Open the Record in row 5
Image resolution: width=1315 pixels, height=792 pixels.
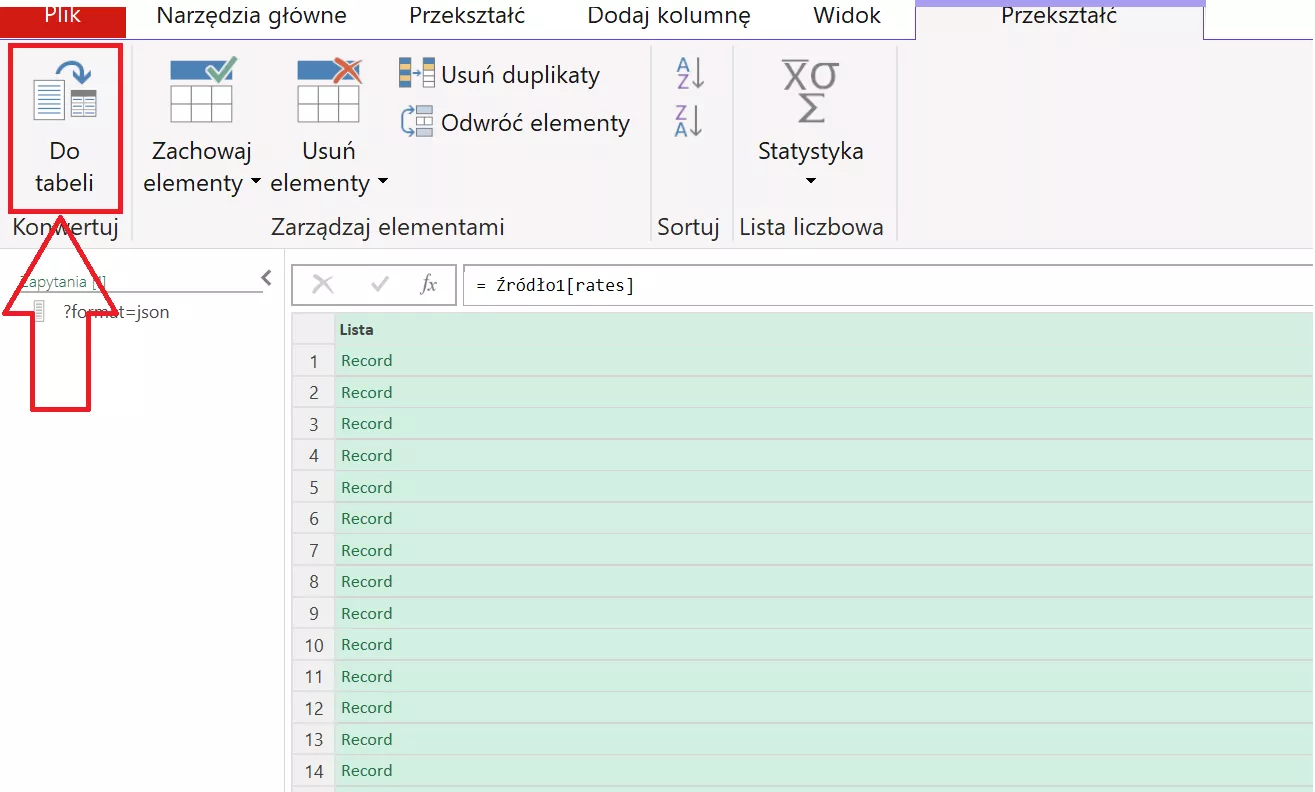[x=367, y=487]
